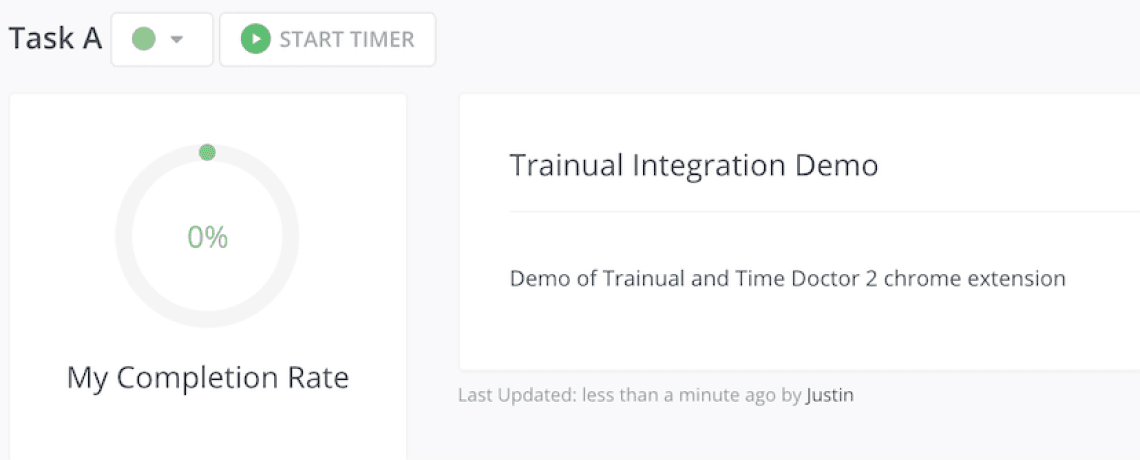The height and width of the screenshot is (460, 1140).
Task: Select the Task A title text
Action: pos(55,39)
